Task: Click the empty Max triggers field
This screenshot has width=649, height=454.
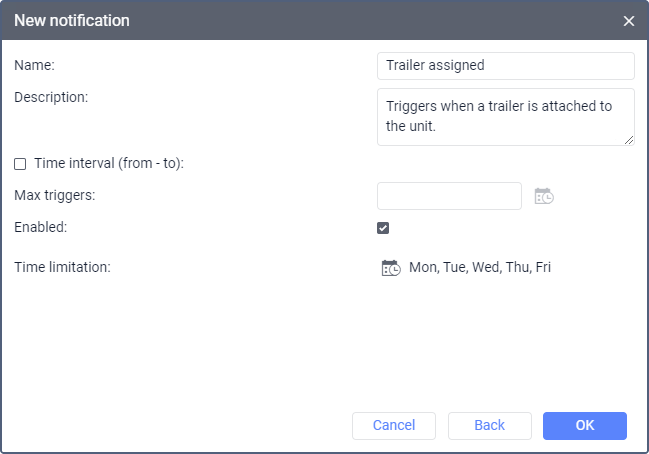Action: [449, 196]
